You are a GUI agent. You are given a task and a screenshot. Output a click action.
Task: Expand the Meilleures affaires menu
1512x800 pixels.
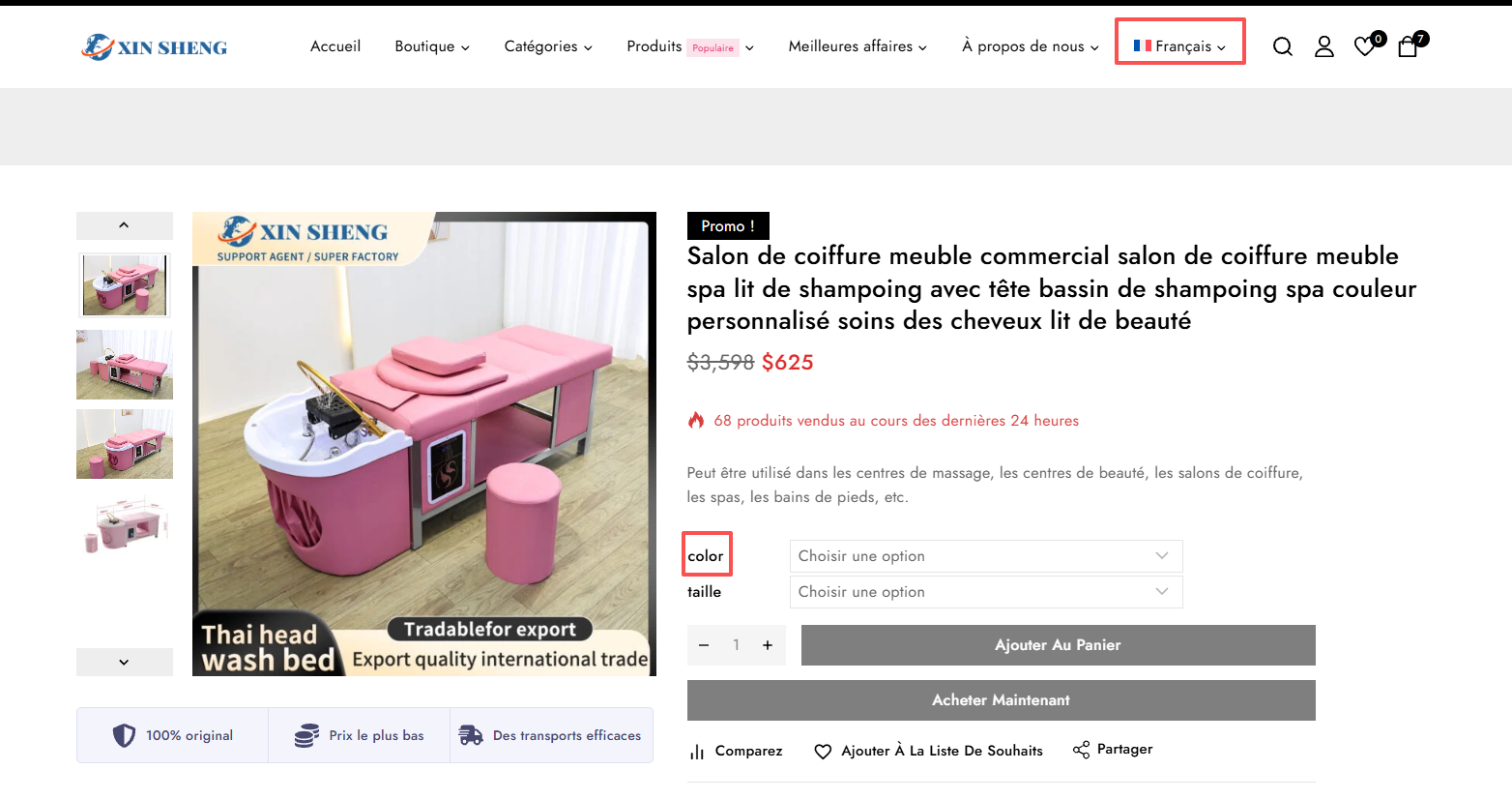coord(858,46)
